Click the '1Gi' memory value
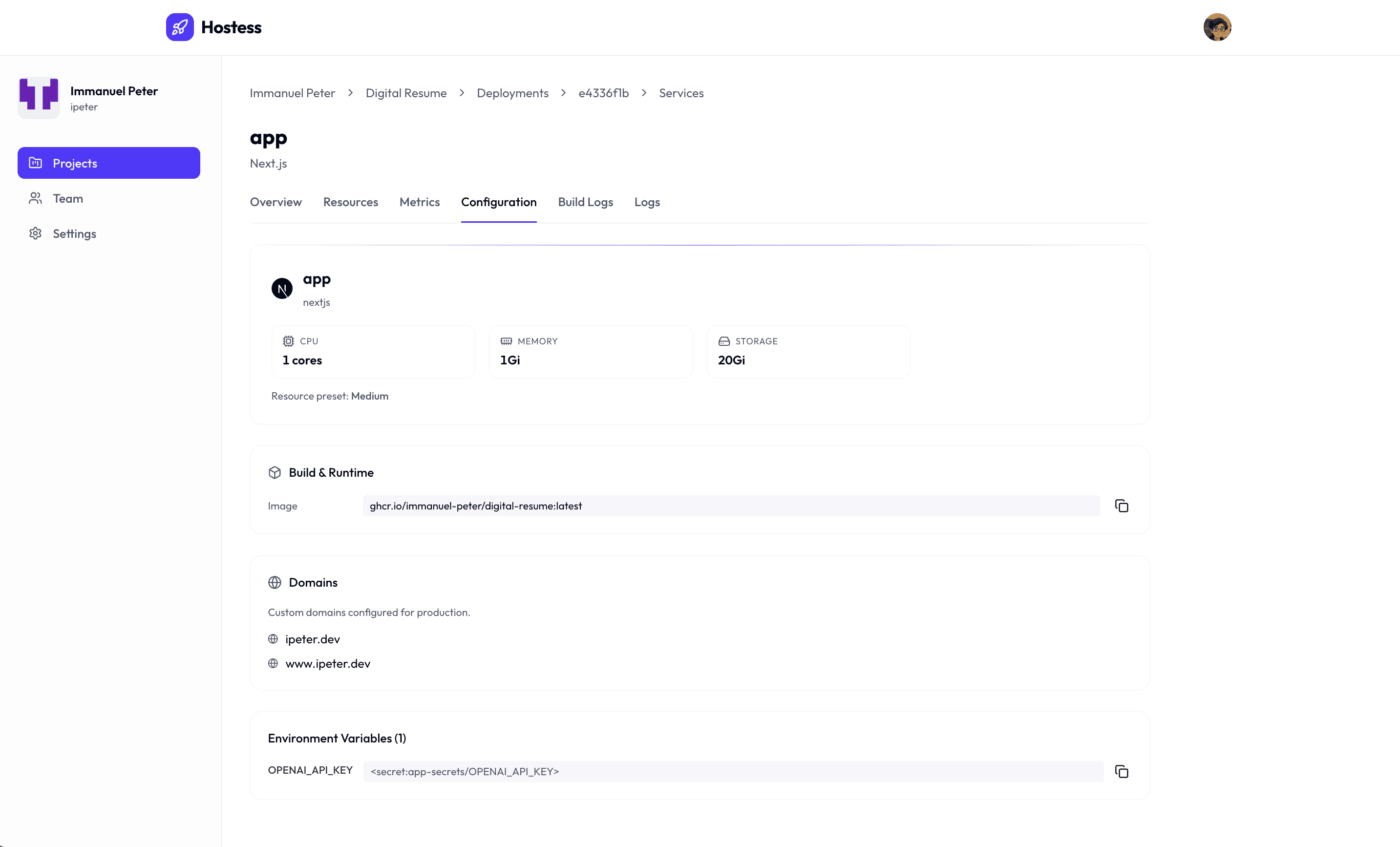The height and width of the screenshot is (847, 1400). [510, 360]
